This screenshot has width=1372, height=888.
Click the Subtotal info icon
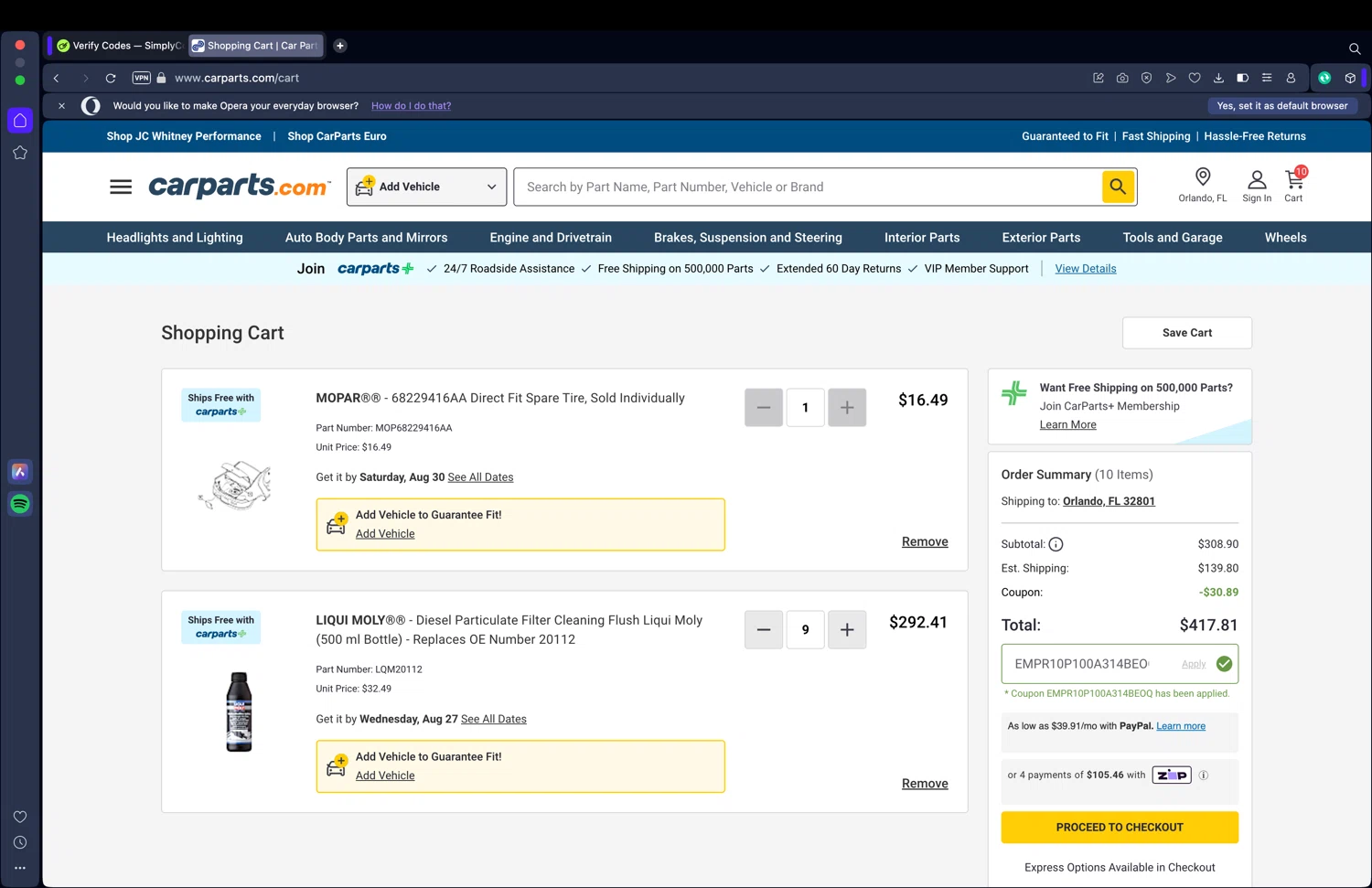pos(1056,544)
